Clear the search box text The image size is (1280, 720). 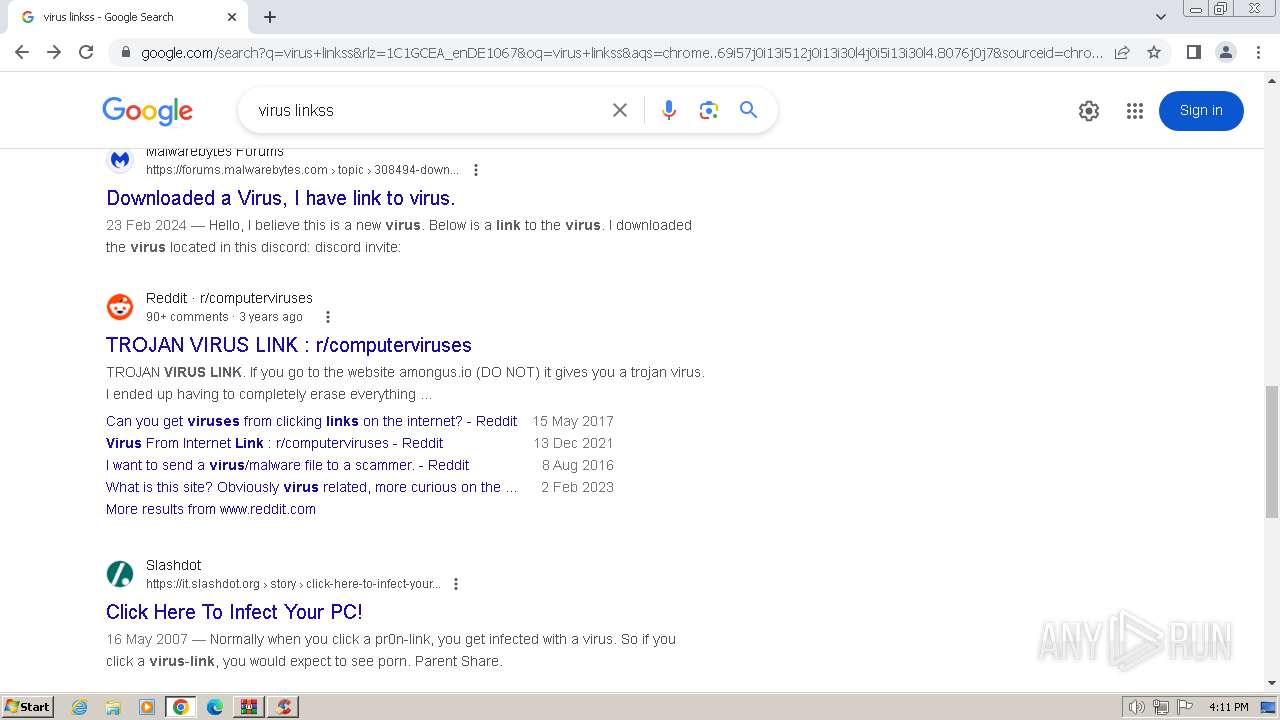[620, 110]
